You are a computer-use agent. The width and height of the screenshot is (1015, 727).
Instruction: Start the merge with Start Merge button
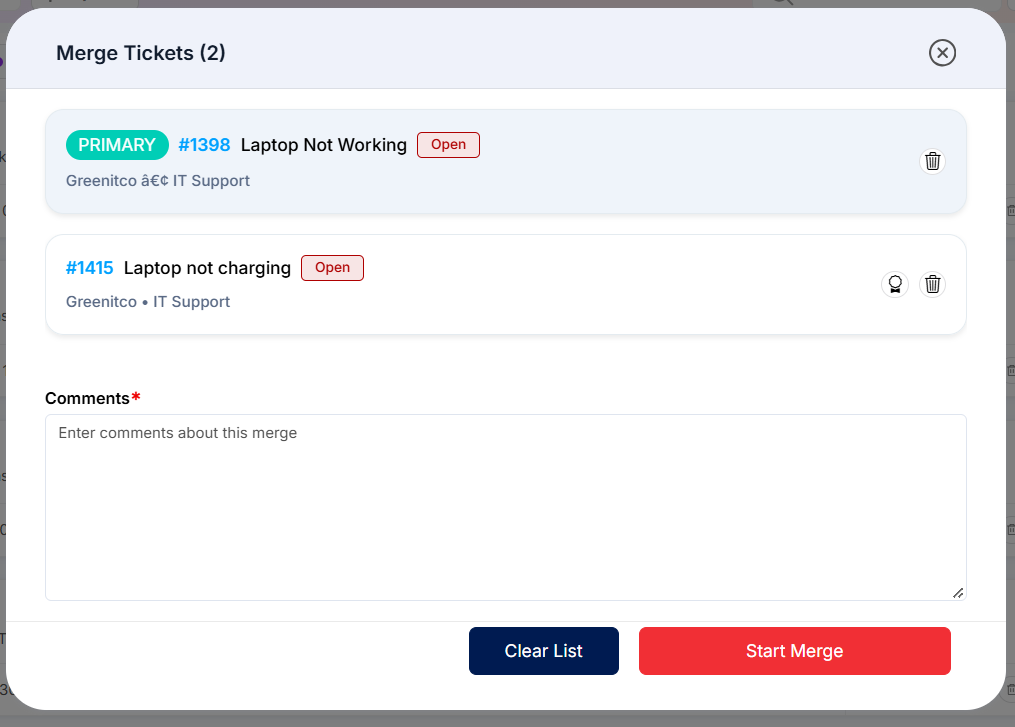pos(794,651)
